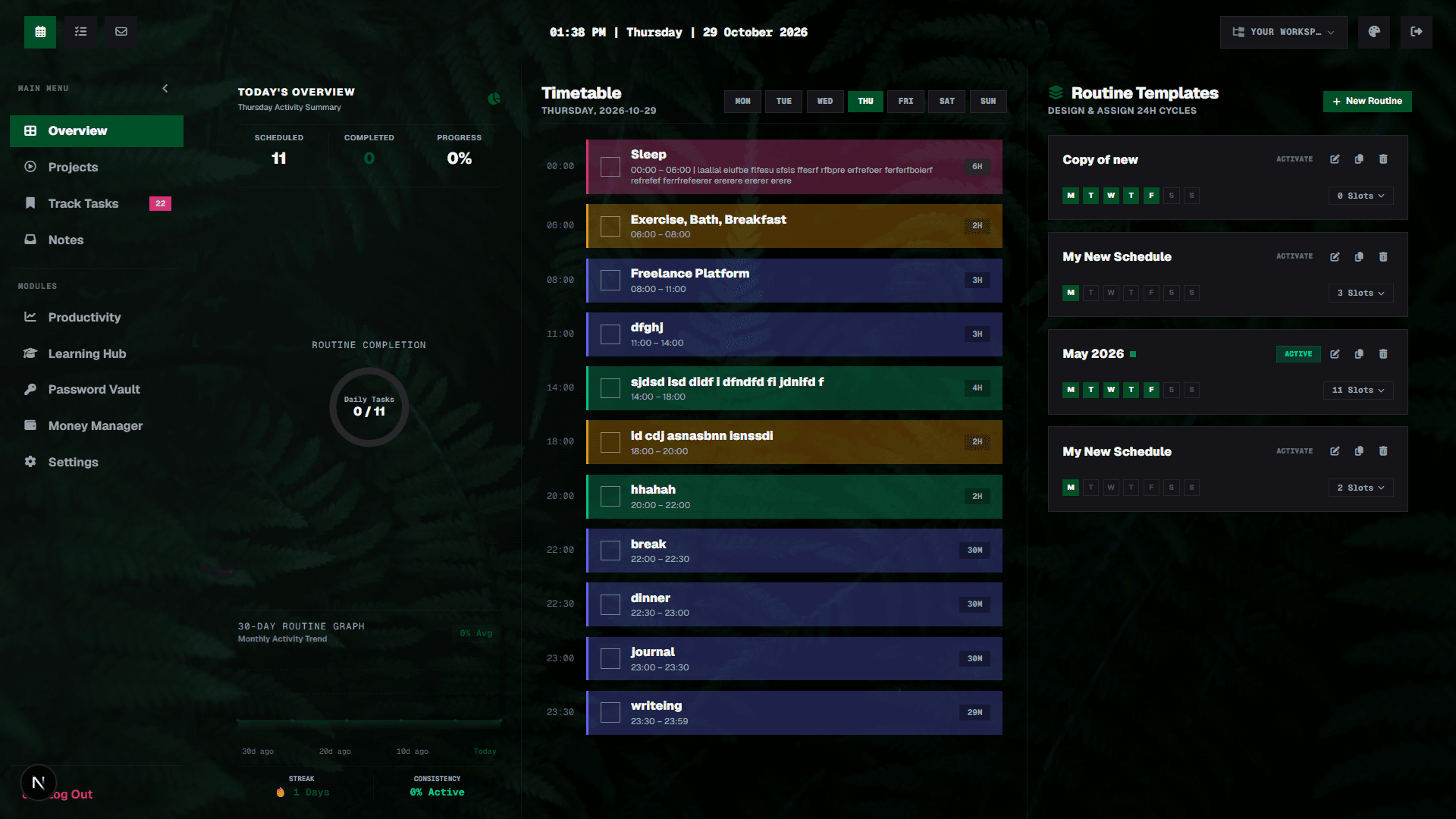The height and width of the screenshot is (819, 1456).
Task: Open the task list icon in top bar
Action: pyautogui.click(x=80, y=32)
